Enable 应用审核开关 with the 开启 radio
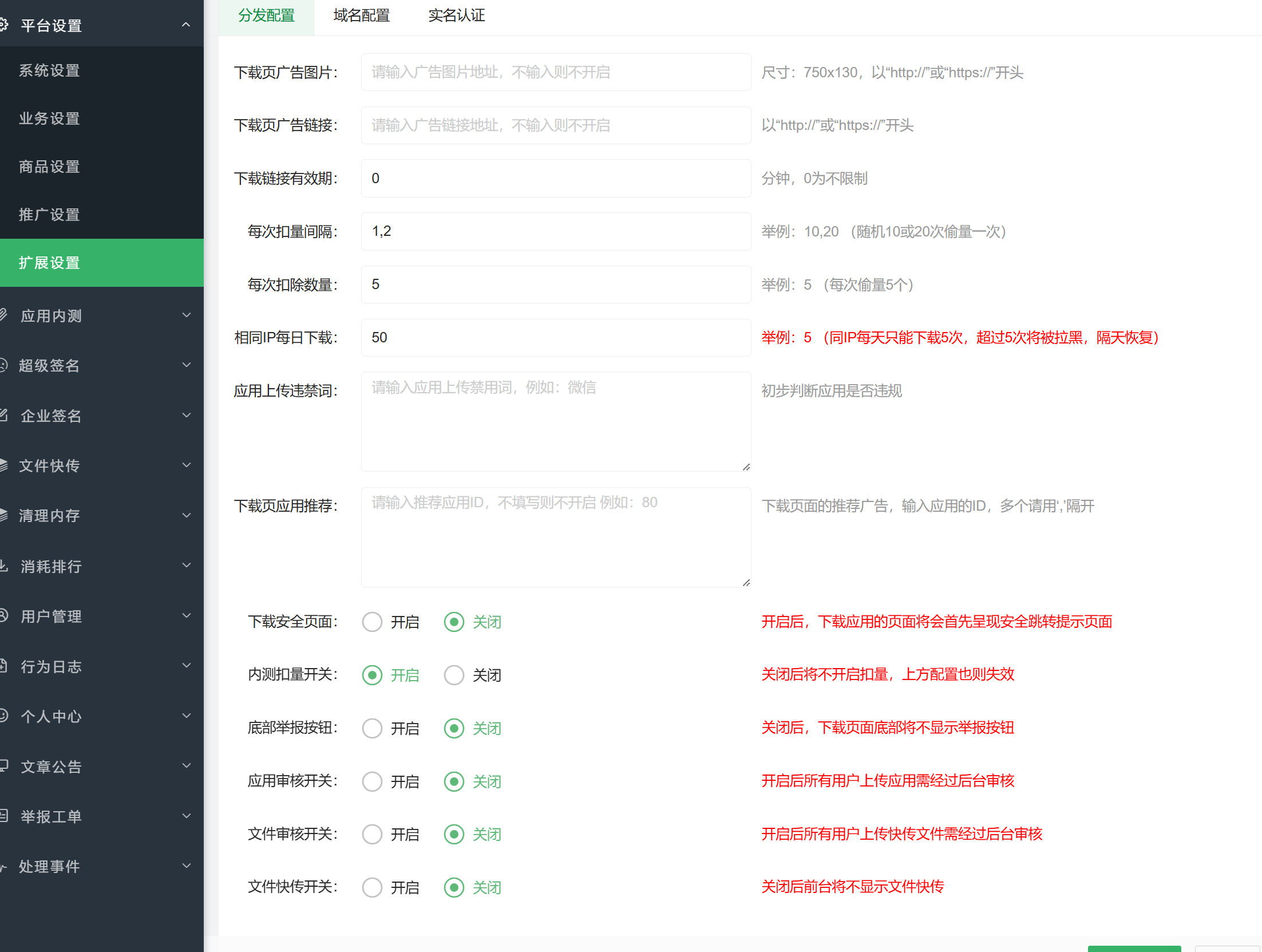Viewport: 1262px width, 952px height. point(372,781)
